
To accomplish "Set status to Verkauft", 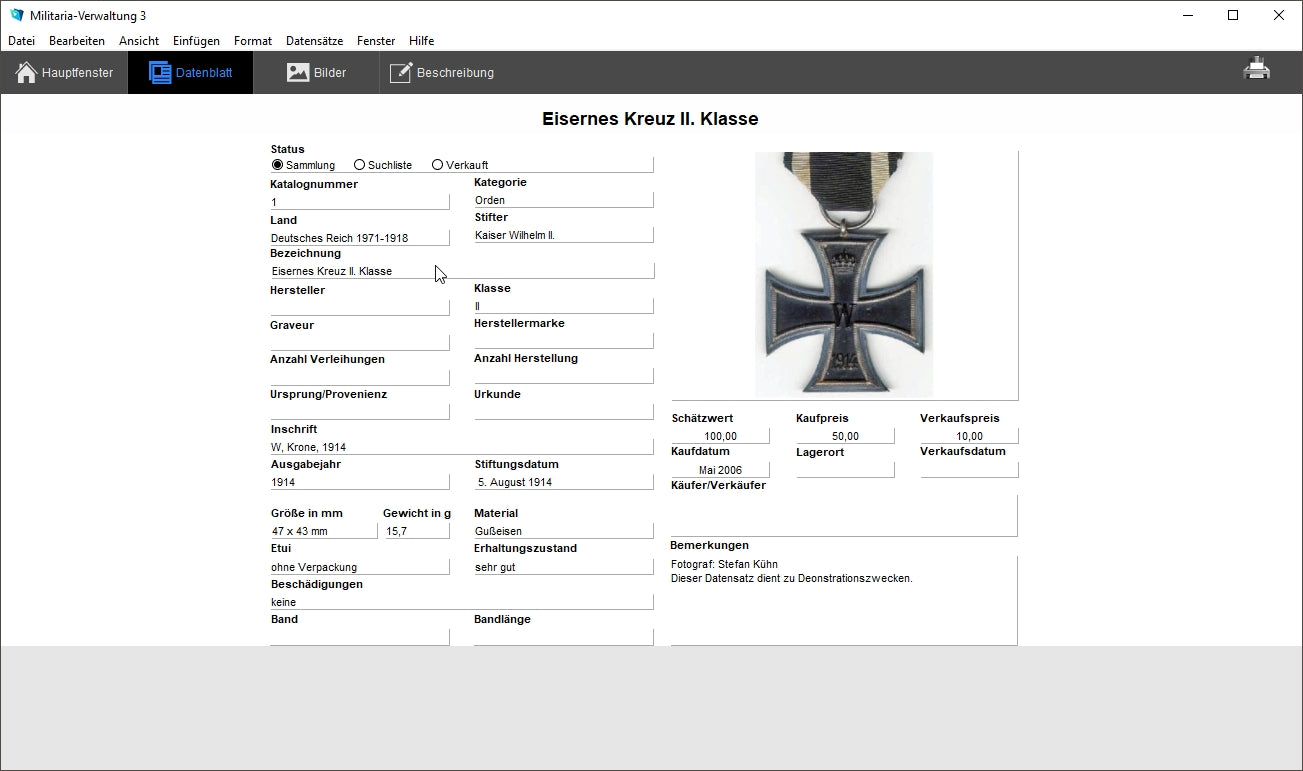I will coord(438,165).
